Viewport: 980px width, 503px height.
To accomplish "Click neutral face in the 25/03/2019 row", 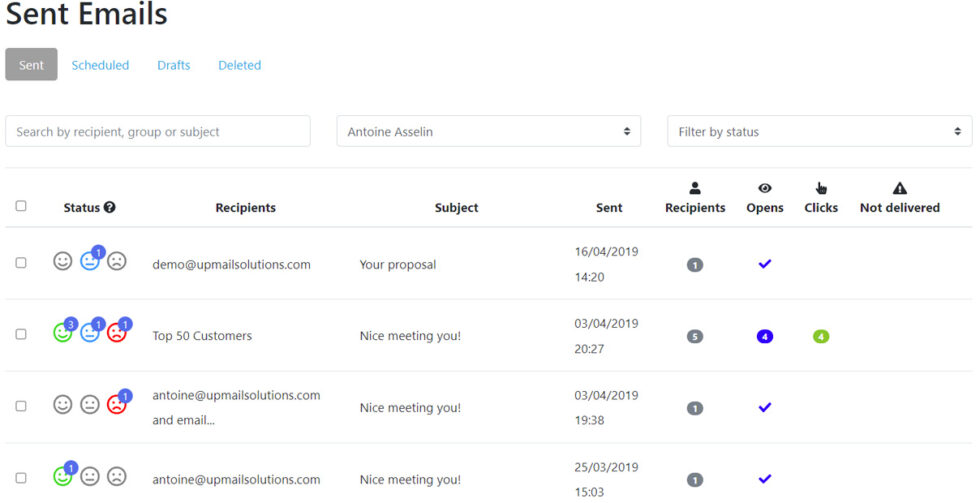I will pos(89,476).
